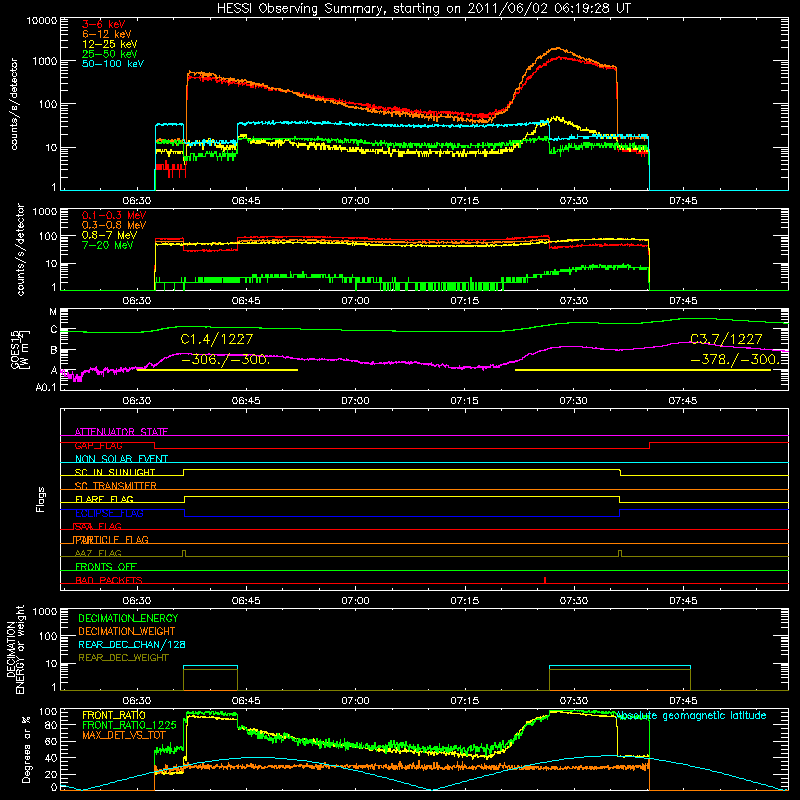Click the FLARE_FLAG label
Screen dimensions: 800x800
[x=104, y=499]
